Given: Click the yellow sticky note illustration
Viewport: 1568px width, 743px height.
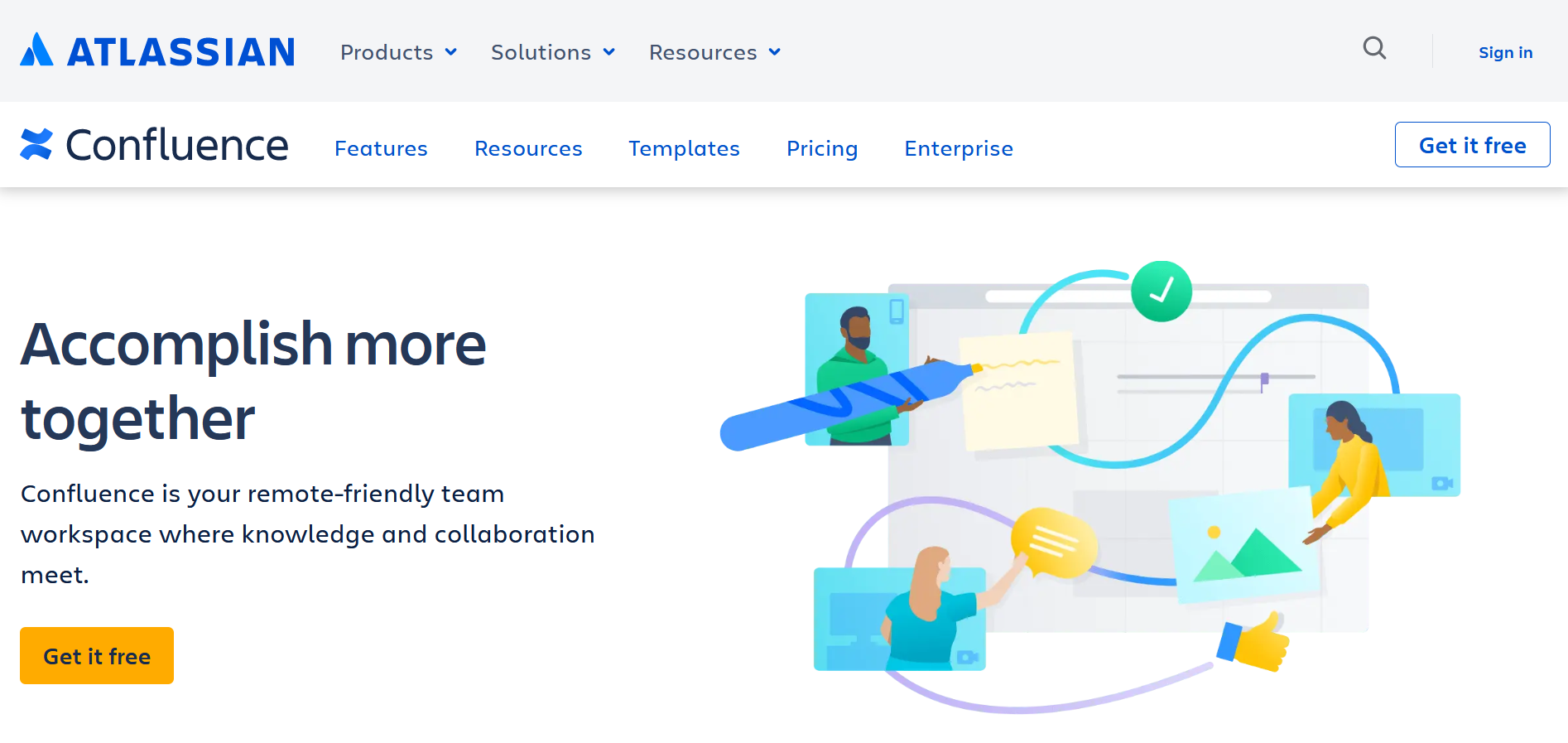Looking at the screenshot, I should coord(1022,393).
